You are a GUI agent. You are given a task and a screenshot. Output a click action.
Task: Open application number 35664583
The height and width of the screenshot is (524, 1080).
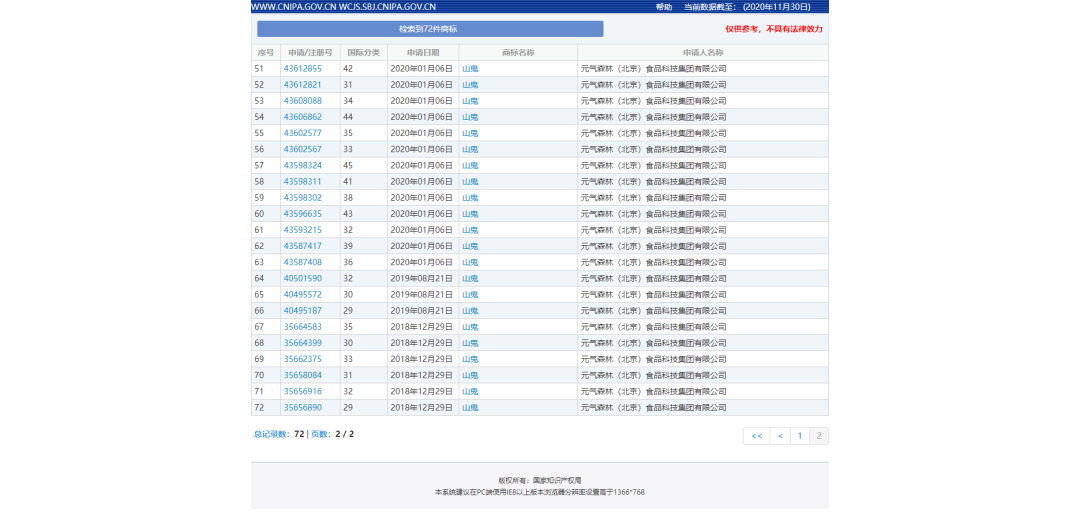302,327
